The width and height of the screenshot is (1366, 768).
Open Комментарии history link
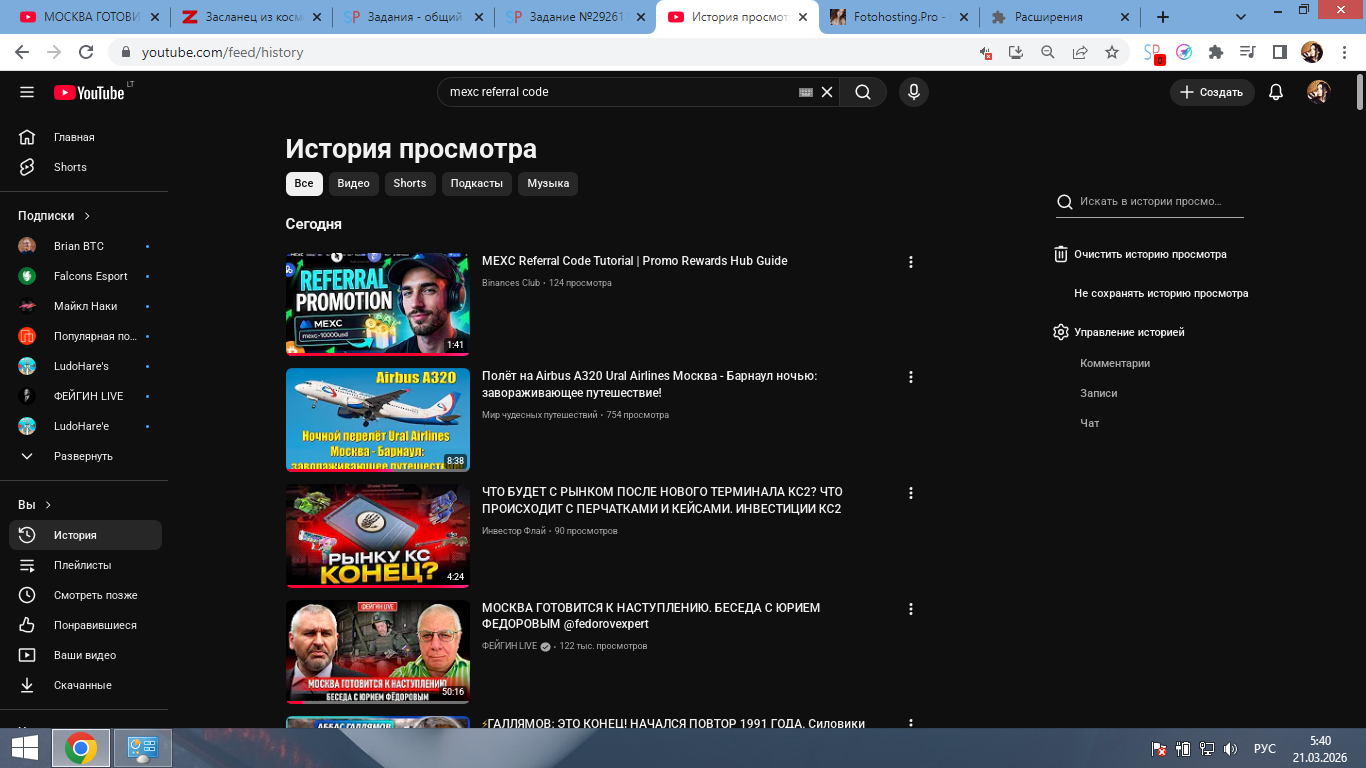click(1115, 364)
